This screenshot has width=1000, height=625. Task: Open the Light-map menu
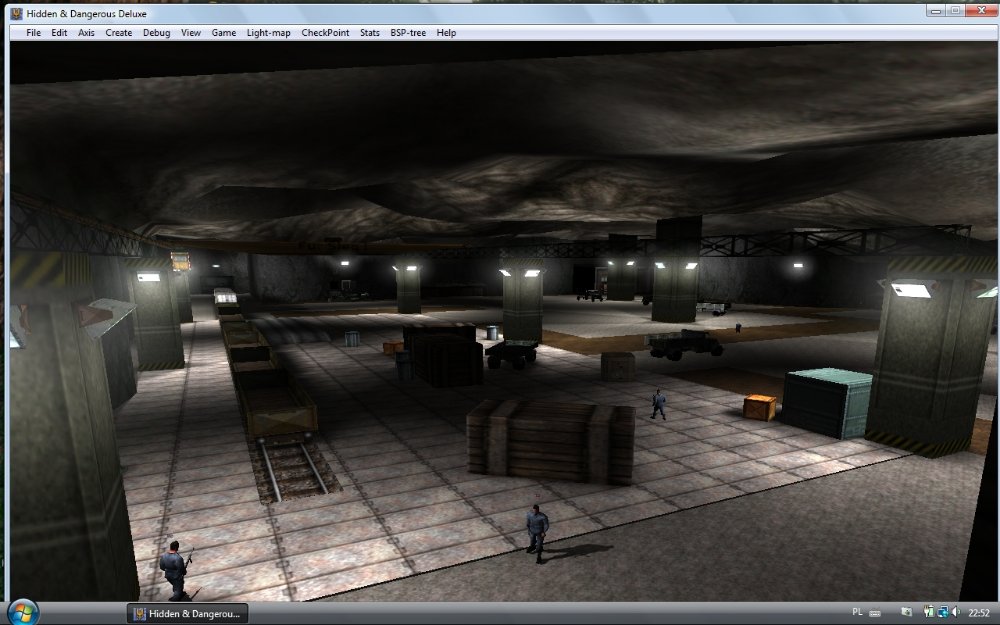[268, 33]
